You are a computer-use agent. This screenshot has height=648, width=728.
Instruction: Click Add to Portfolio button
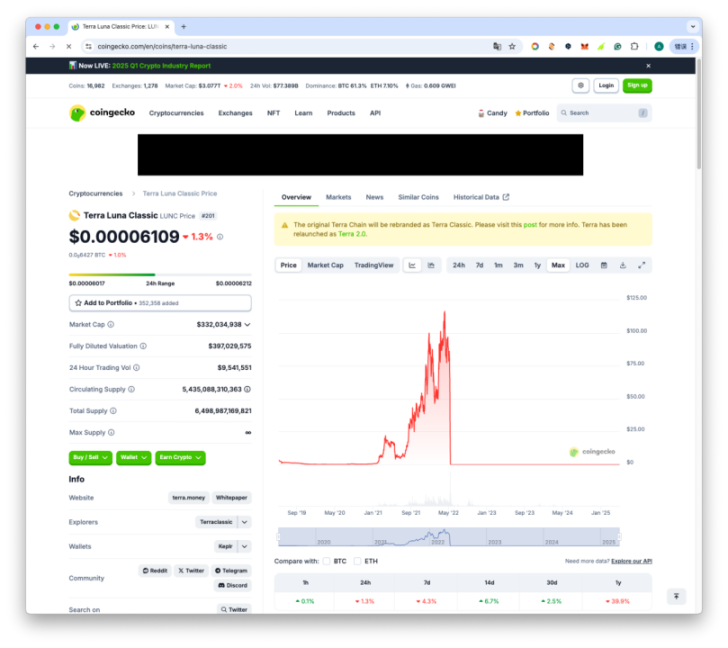click(x=160, y=303)
